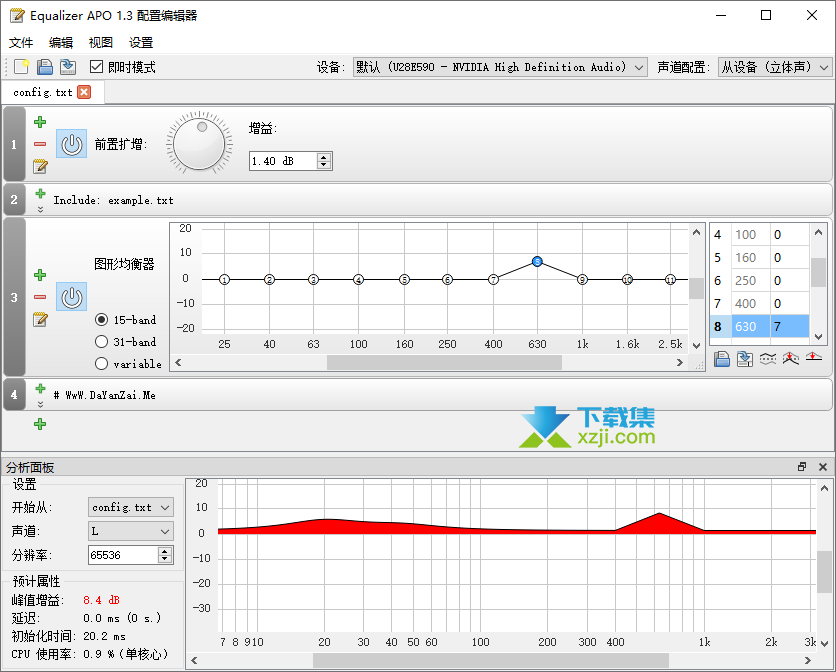This screenshot has width=836, height=672.
Task: Open the 设备 device dropdown
Action: [501, 67]
